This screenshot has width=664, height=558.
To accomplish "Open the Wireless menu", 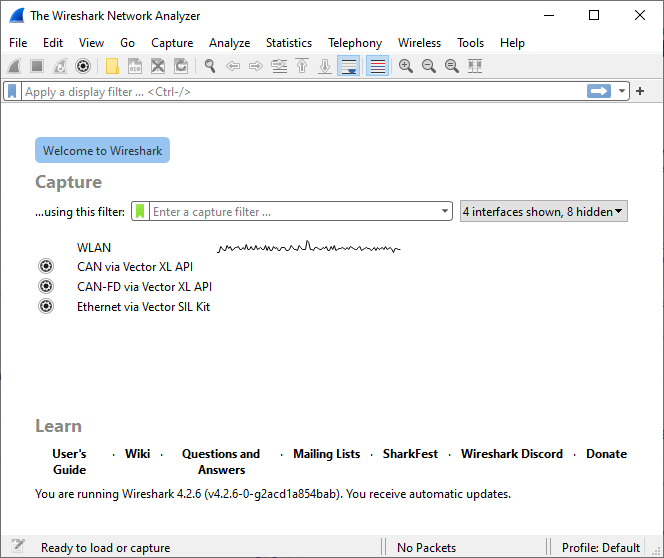I will click(x=419, y=43).
